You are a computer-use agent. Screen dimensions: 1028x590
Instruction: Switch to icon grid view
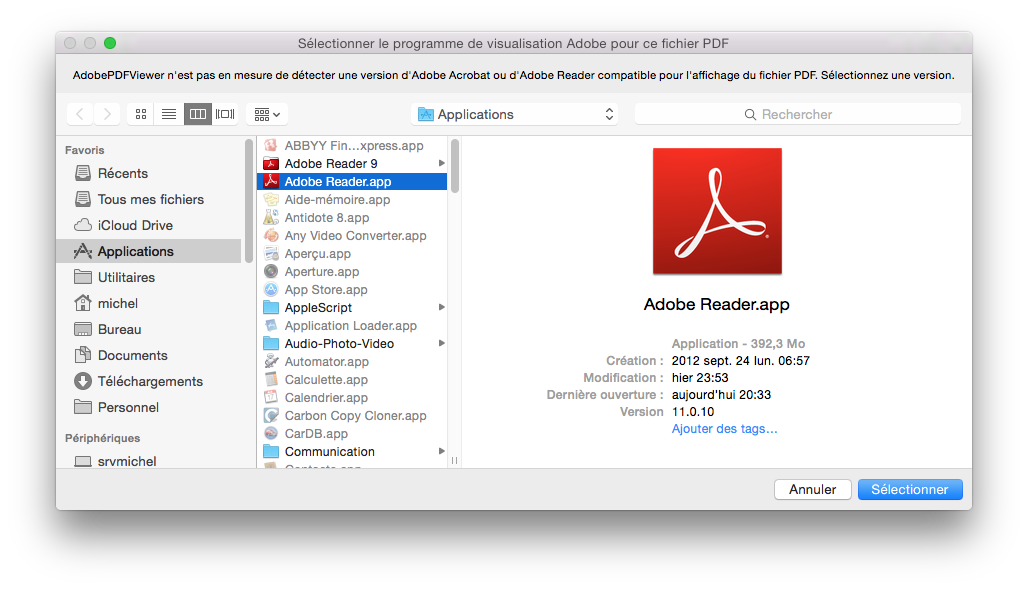click(x=141, y=114)
